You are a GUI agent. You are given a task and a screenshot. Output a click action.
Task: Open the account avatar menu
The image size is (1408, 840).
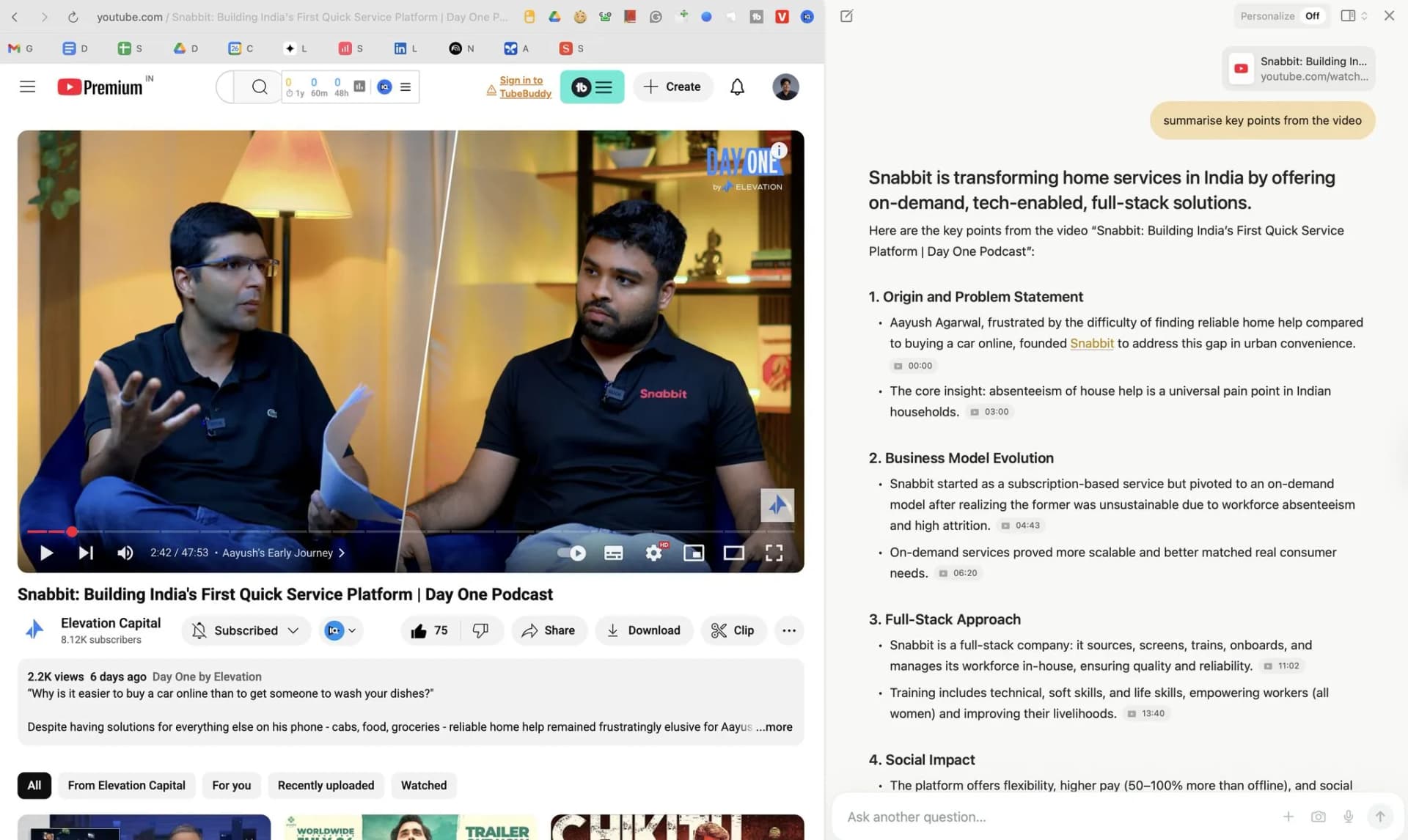(x=785, y=86)
